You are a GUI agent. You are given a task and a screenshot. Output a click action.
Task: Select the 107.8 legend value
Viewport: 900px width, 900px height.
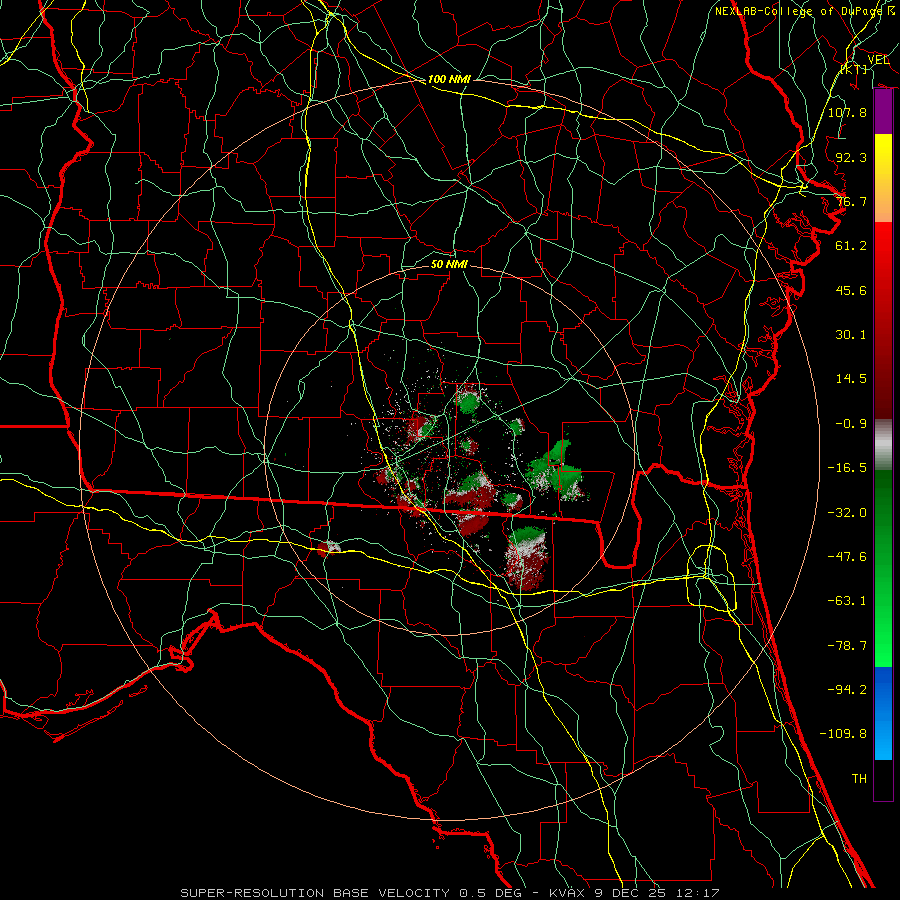coord(847,112)
